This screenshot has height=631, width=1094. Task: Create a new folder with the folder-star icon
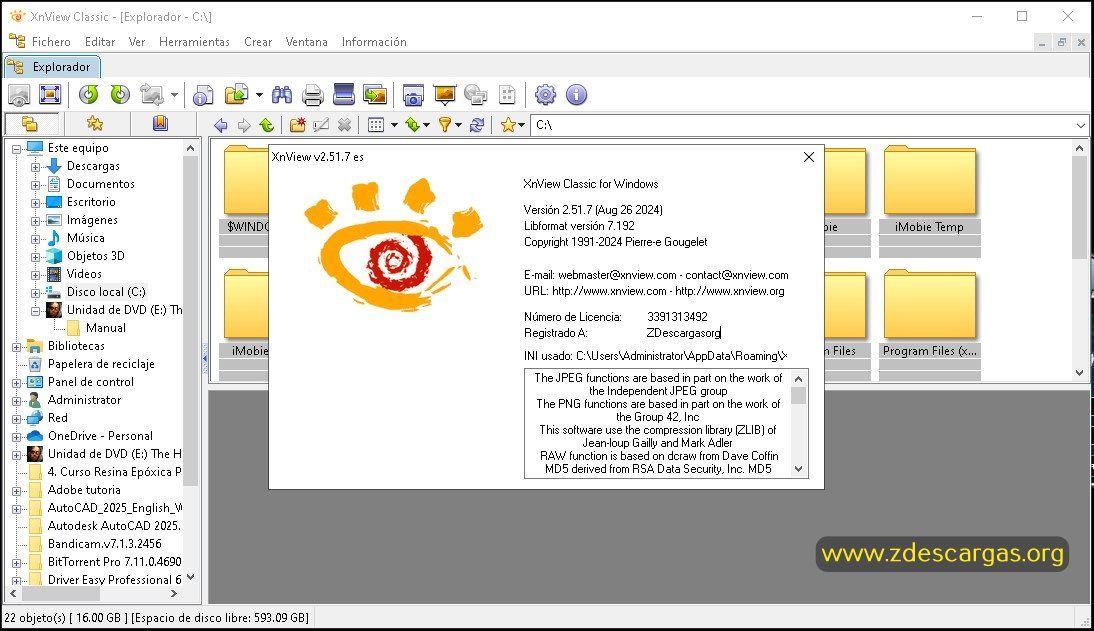point(298,125)
